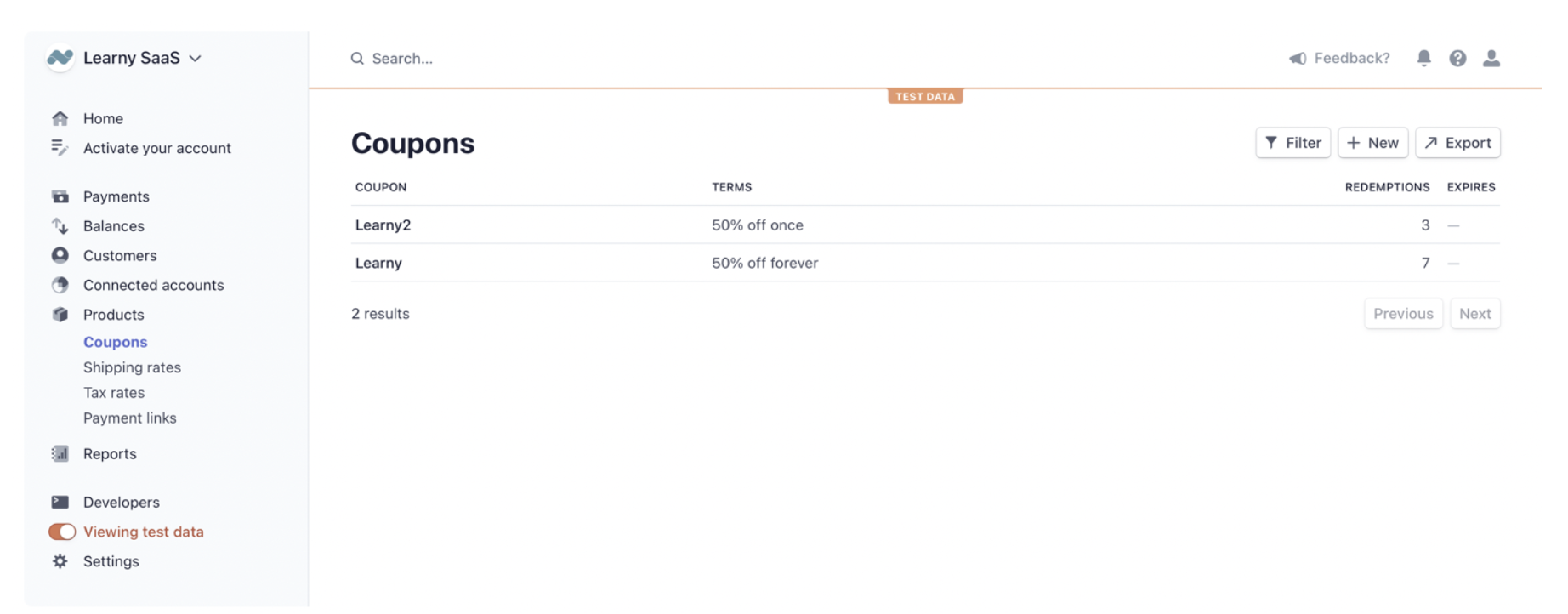Open the help question mark icon
Screen dimensions: 1568x614
[x=1457, y=58]
